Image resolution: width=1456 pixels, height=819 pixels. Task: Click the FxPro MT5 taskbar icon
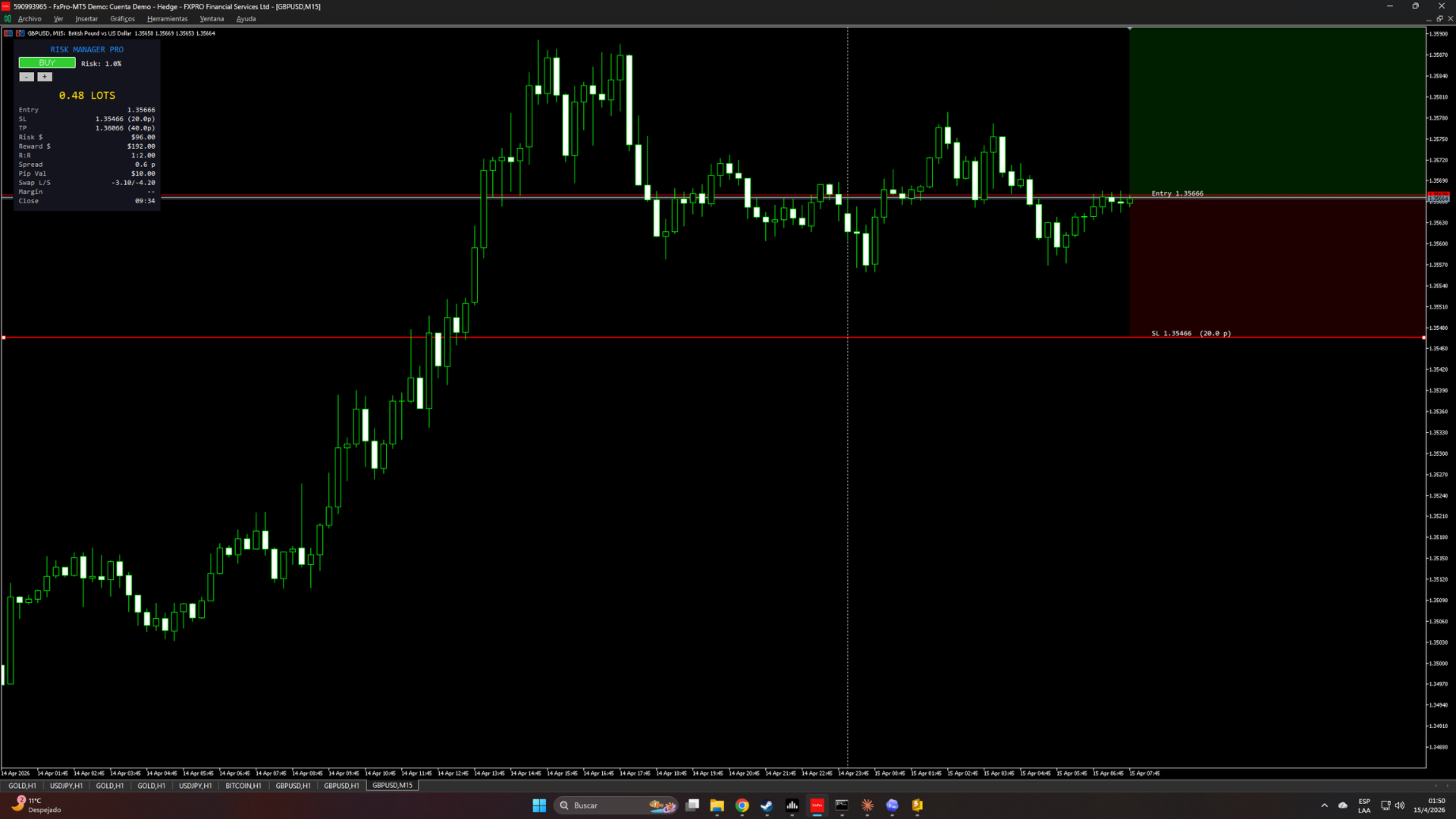pyautogui.click(x=817, y=805)
